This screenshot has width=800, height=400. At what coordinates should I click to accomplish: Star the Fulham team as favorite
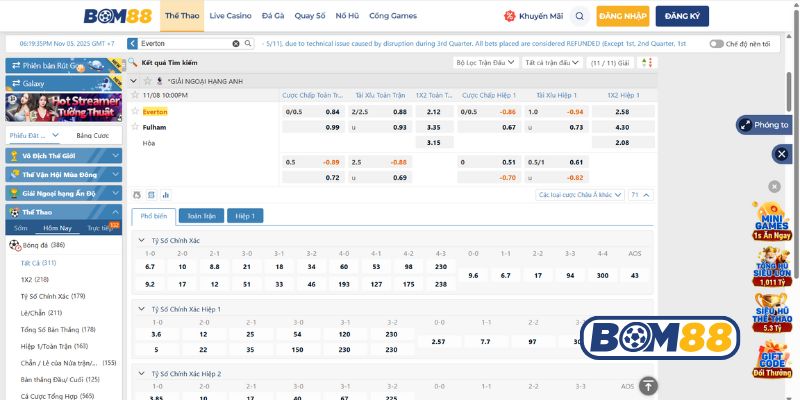[136, 127]
